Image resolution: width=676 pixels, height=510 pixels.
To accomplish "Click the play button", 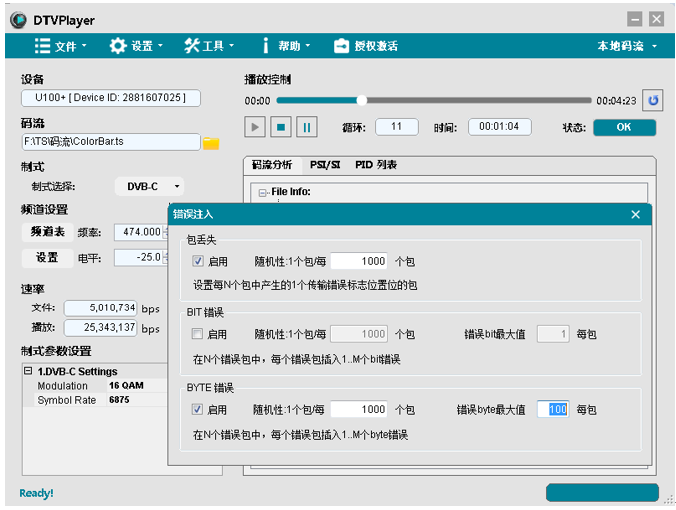I will point(255,127).
